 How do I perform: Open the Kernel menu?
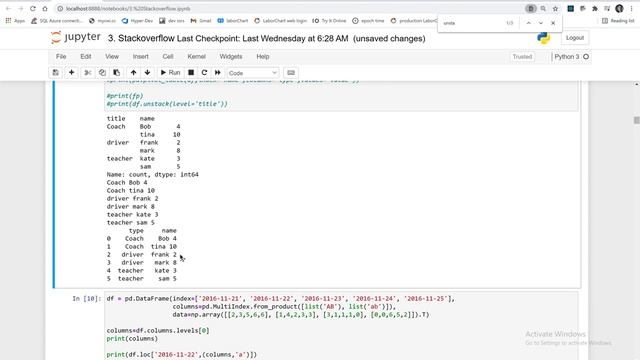tap(196, 57)
